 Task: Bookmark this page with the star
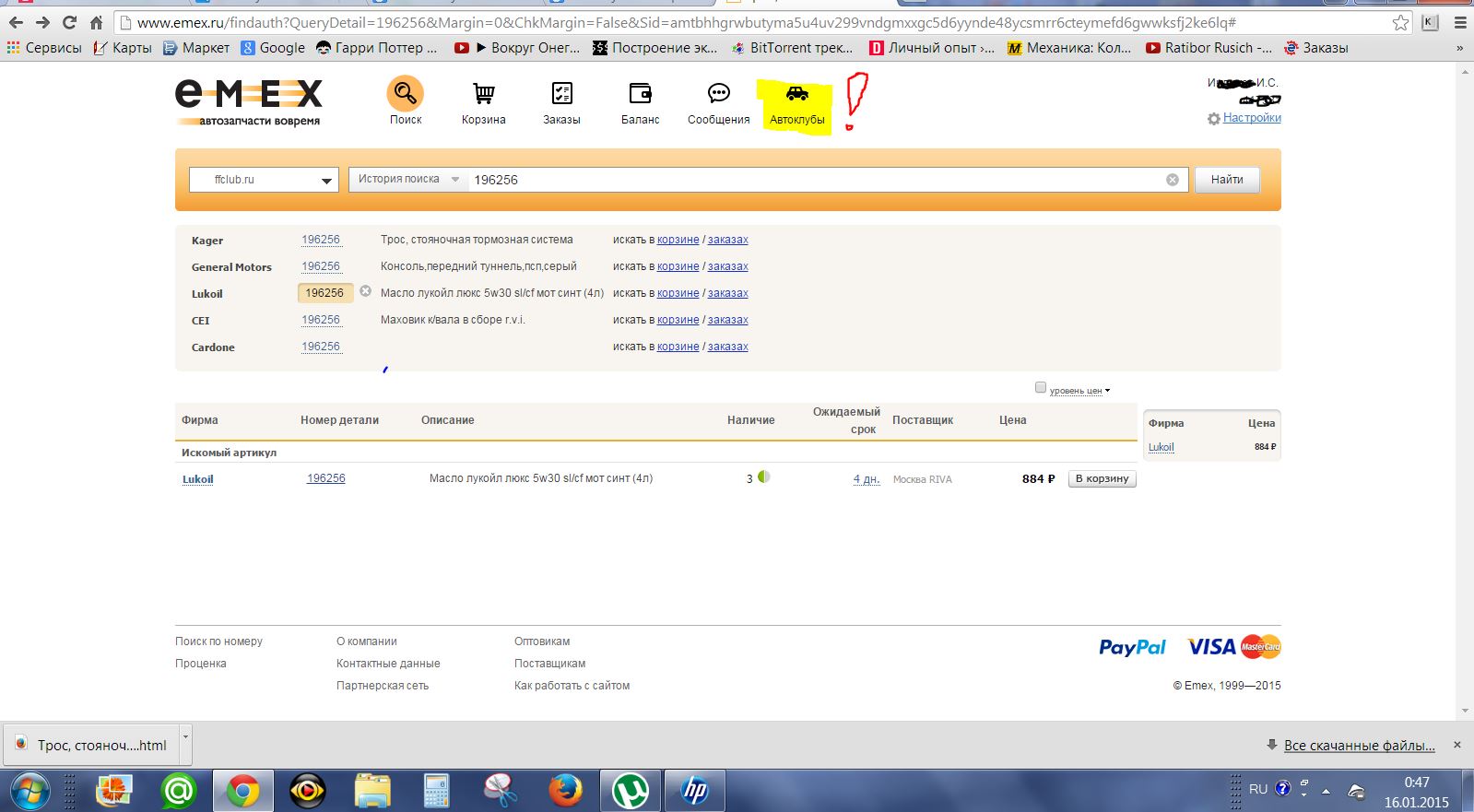[x=1400, y=22]
